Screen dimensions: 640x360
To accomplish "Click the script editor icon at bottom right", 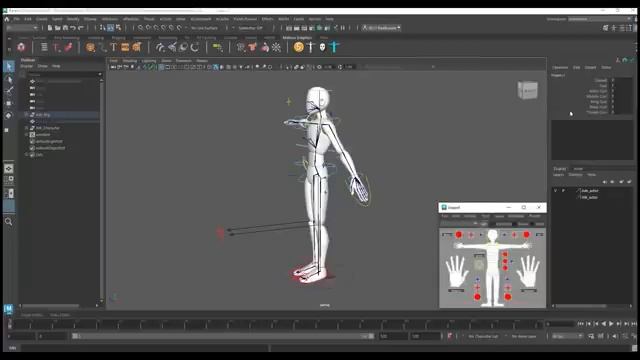I will [x=635, y=348].
